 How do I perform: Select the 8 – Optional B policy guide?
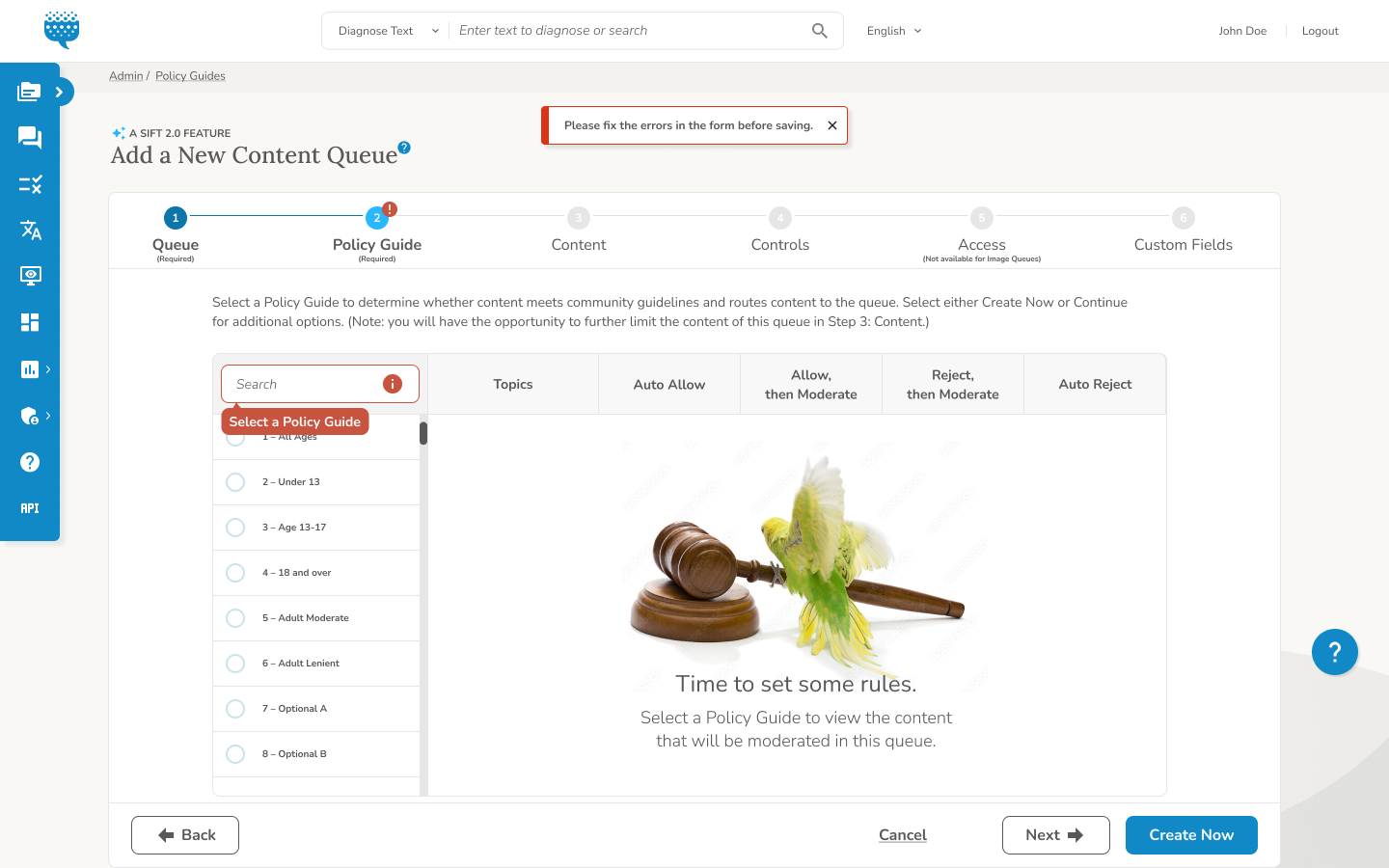click(x=316, y=754)
